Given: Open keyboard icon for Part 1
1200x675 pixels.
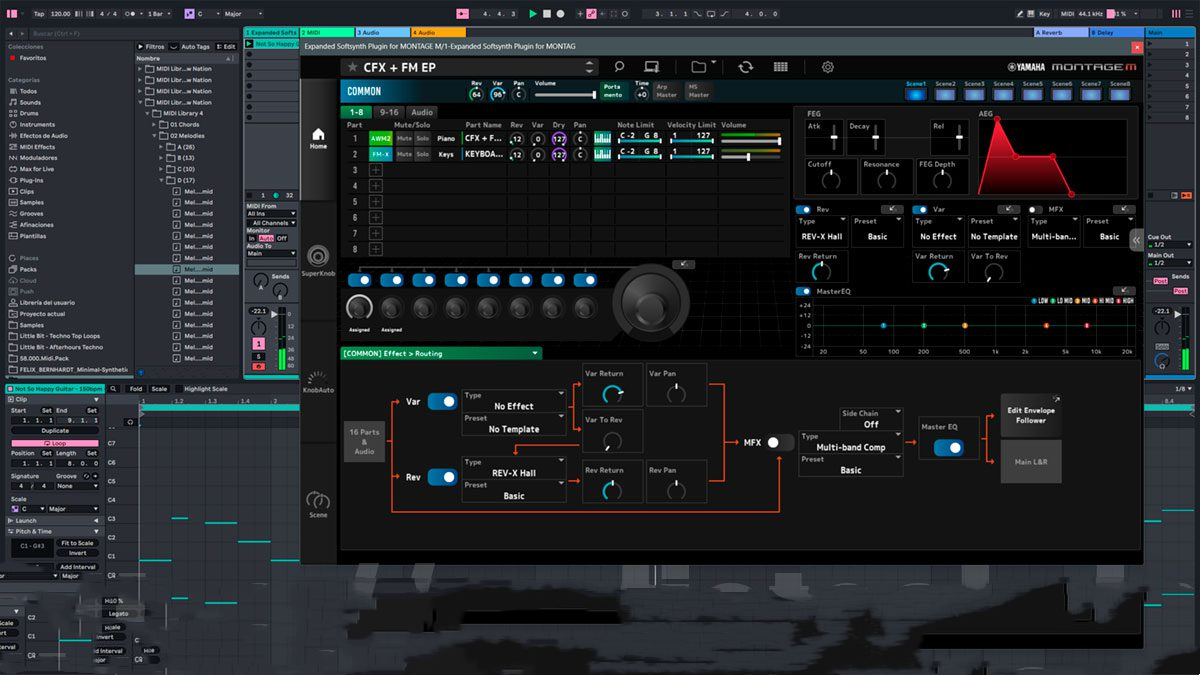Looking at the screenshot, I should [x=602, y=139].
